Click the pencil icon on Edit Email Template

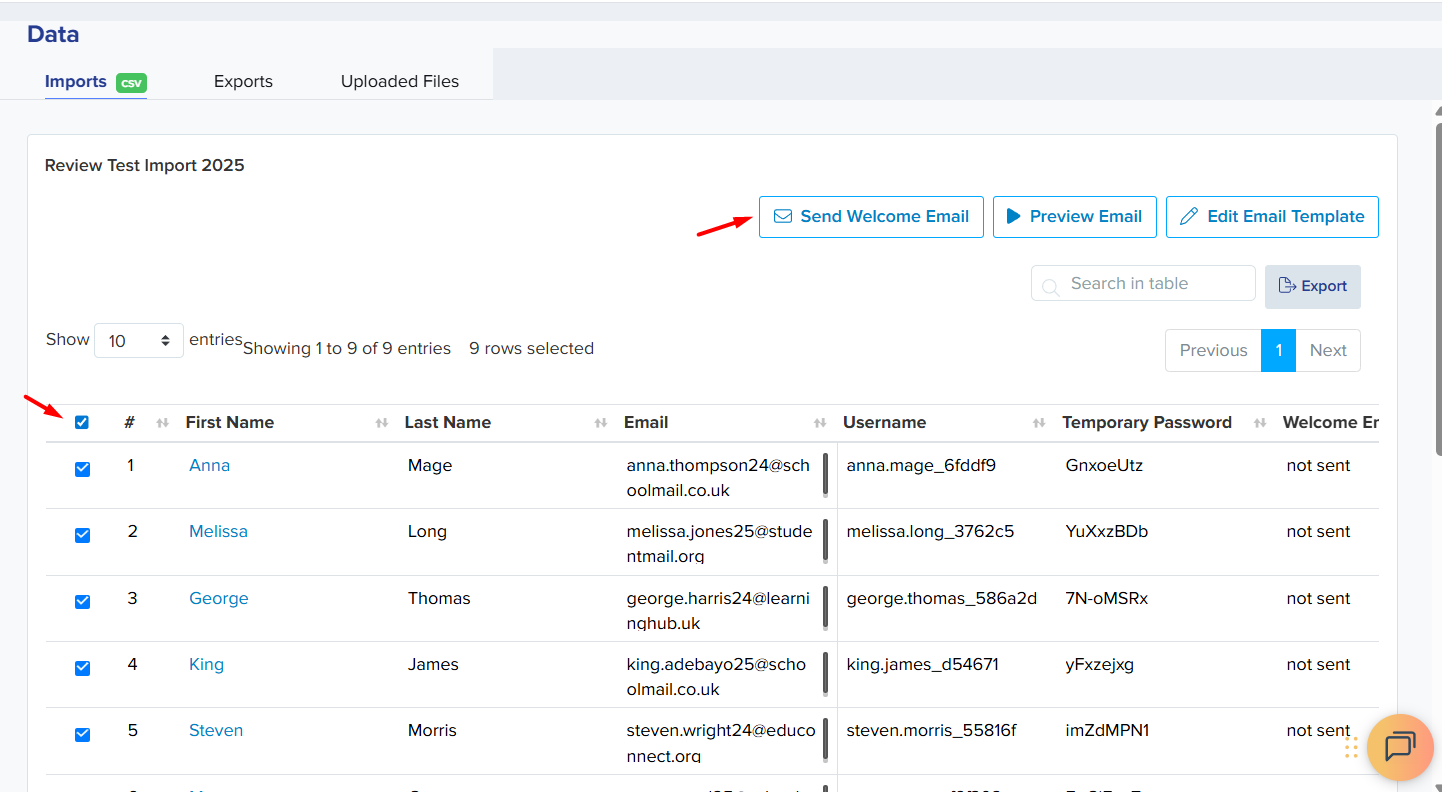1189,217
